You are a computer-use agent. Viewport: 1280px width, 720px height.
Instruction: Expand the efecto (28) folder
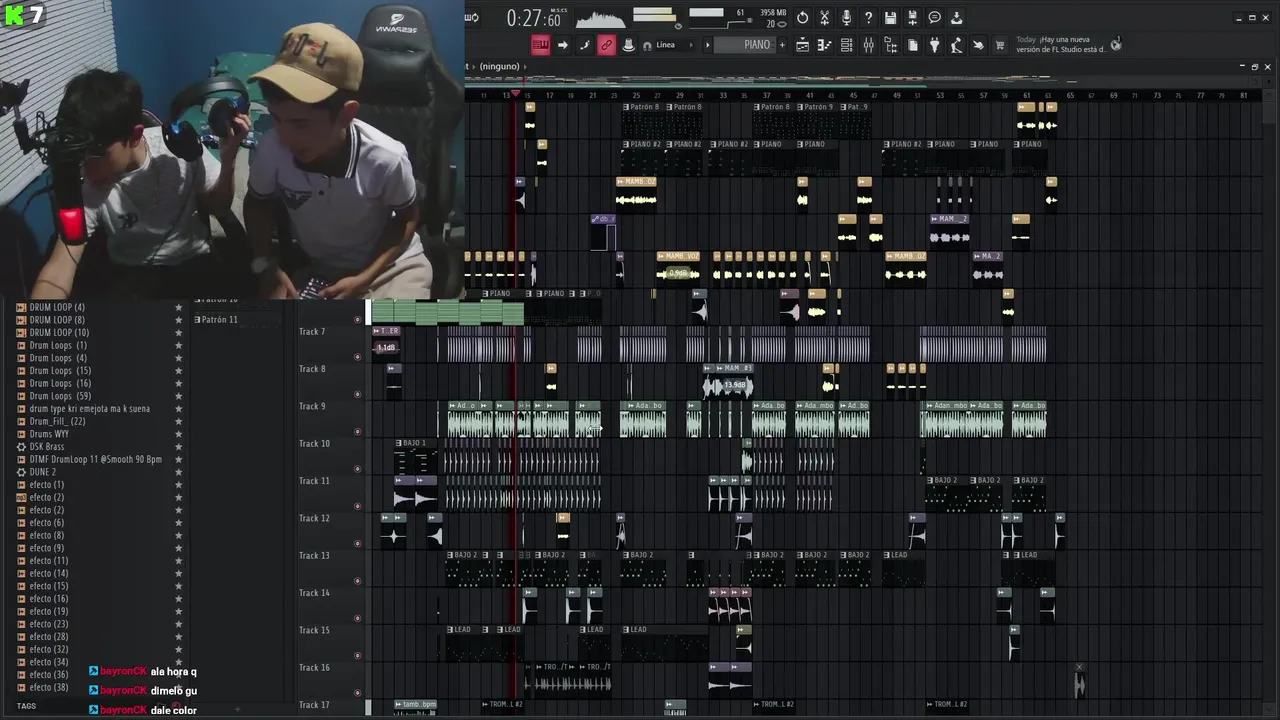coord(48,637)
